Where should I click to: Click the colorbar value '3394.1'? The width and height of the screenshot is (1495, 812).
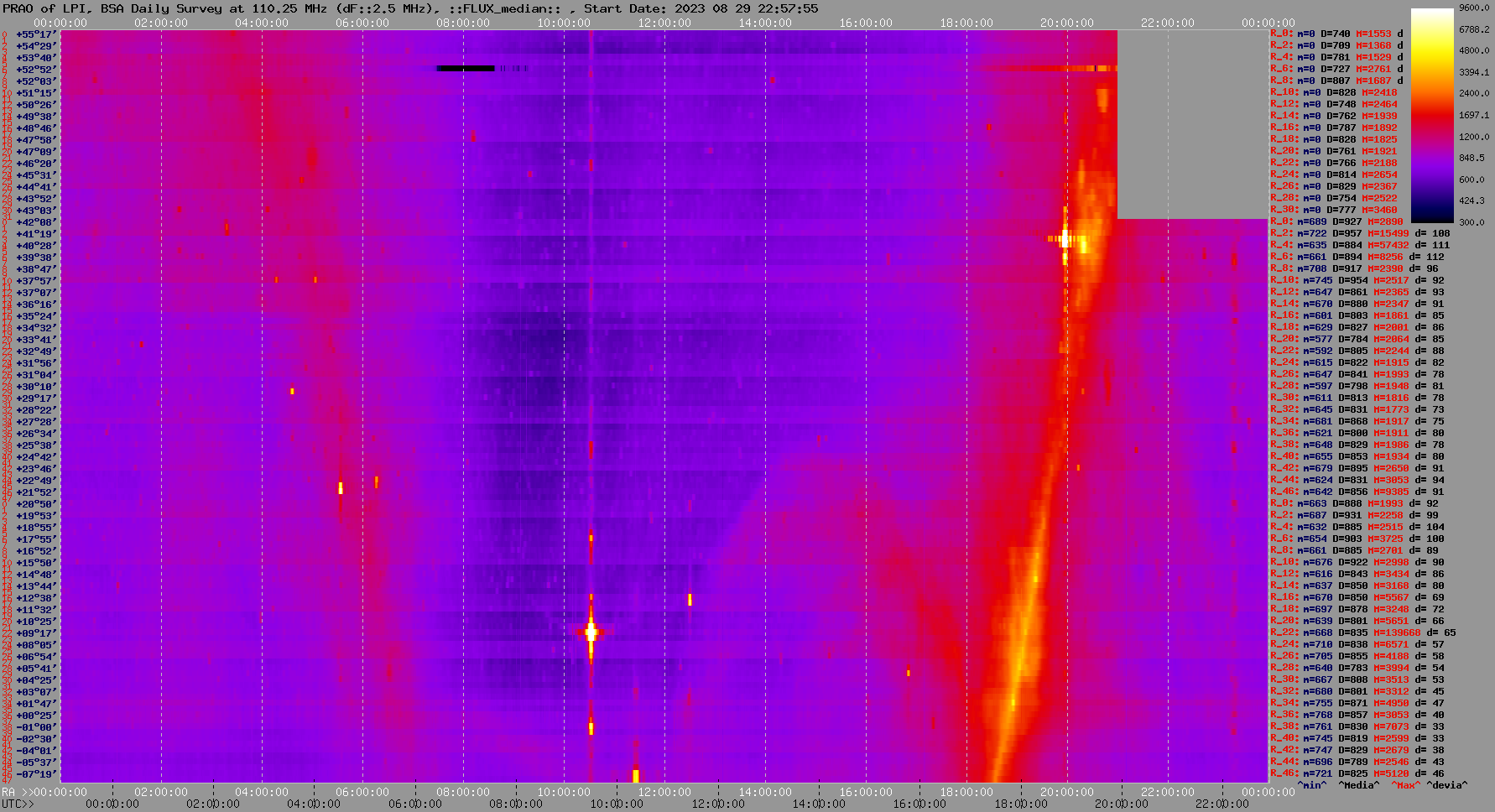pyautogui.click(x=1474, y=72)
